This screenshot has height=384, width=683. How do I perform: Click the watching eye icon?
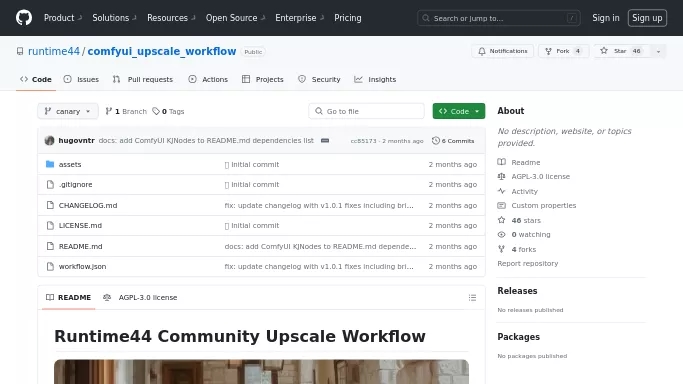[x=502, y=235]
